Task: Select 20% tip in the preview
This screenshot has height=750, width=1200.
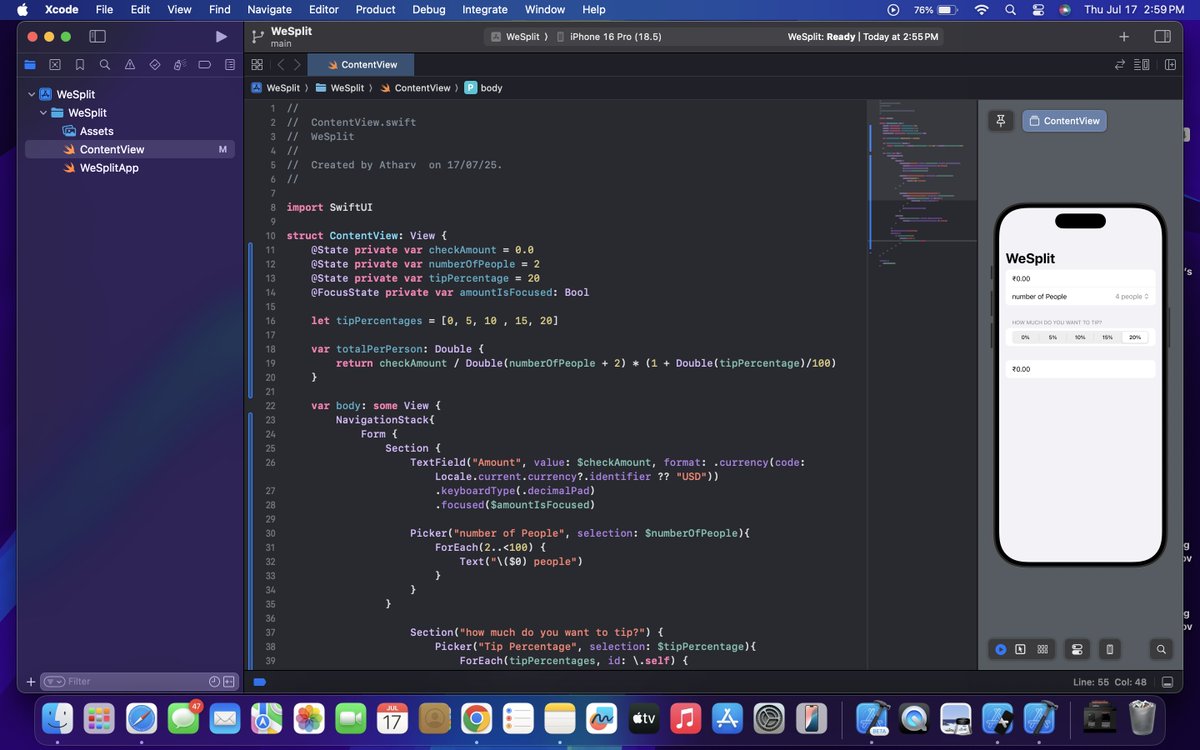Action: (1135, 338)
